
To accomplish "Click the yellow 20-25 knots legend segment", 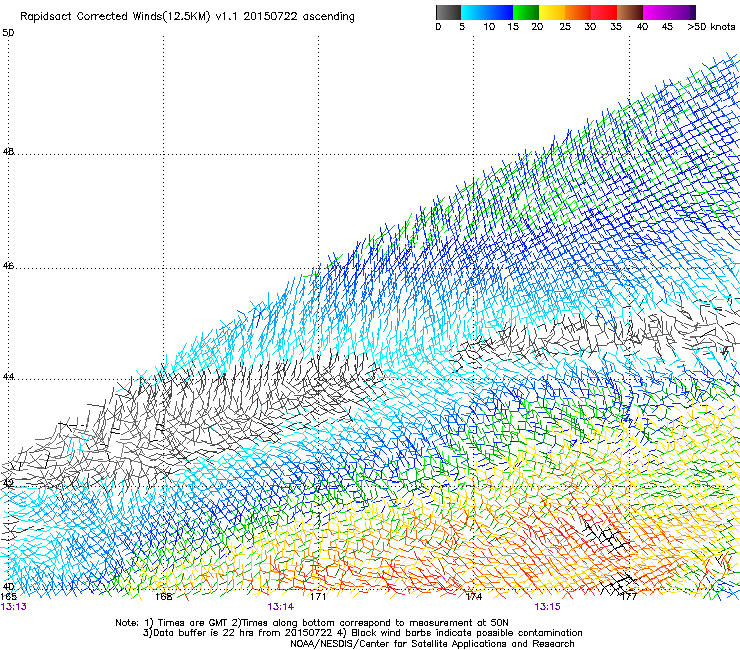I will (x=552, y=12).
